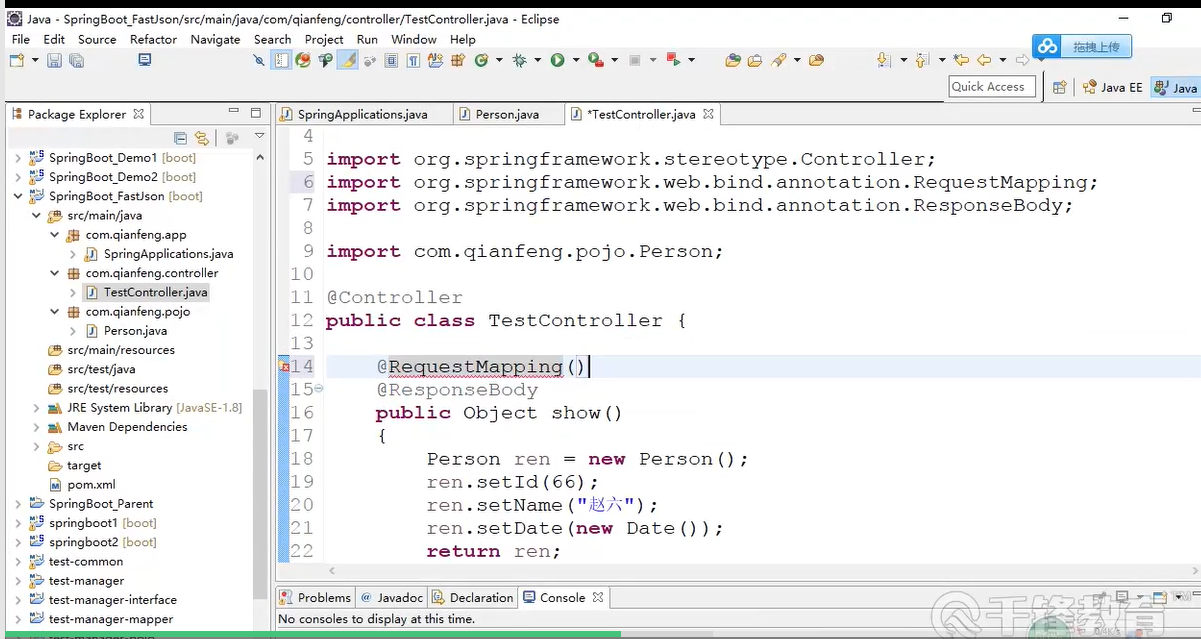1201x639 pixels.
Task: Click the Skip All Breakpoints icon
Action: pos(259,60)
